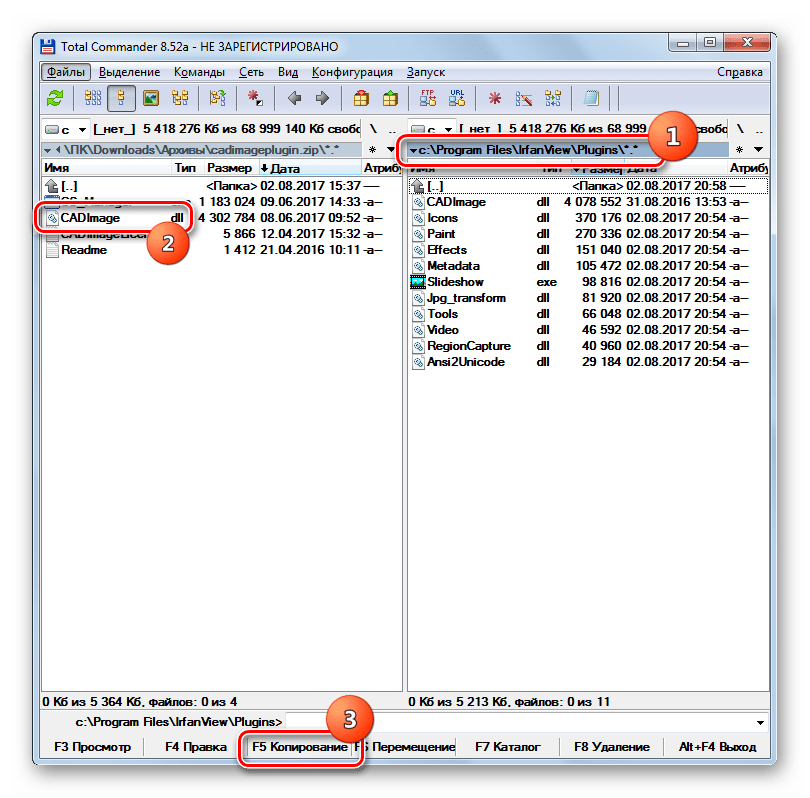Open the Файлы menu
This screenshot has width=810, height=798.
tap(66, 72)
